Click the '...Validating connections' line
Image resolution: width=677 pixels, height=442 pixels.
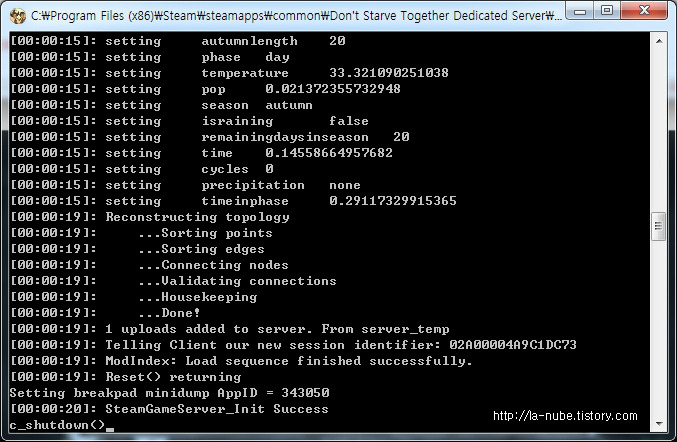(x=173, y=281)
